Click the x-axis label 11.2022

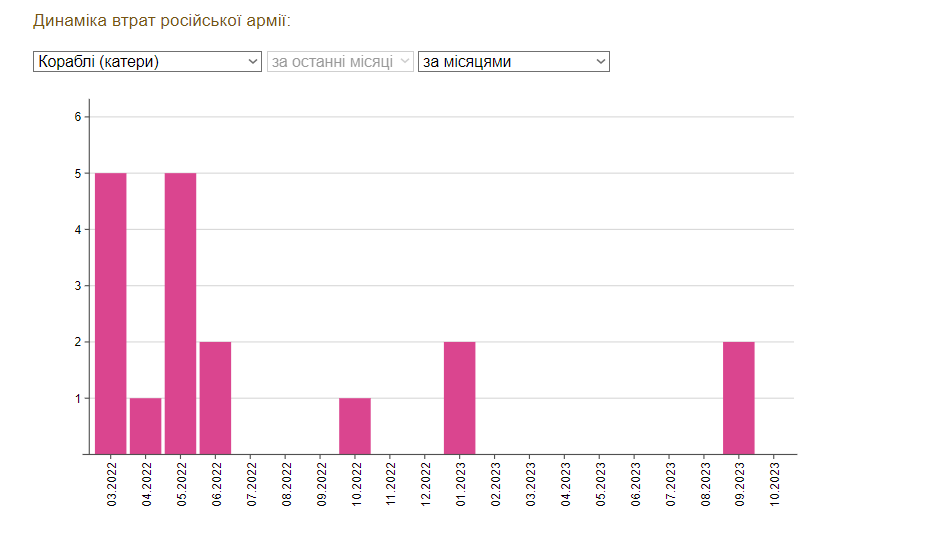391,485
